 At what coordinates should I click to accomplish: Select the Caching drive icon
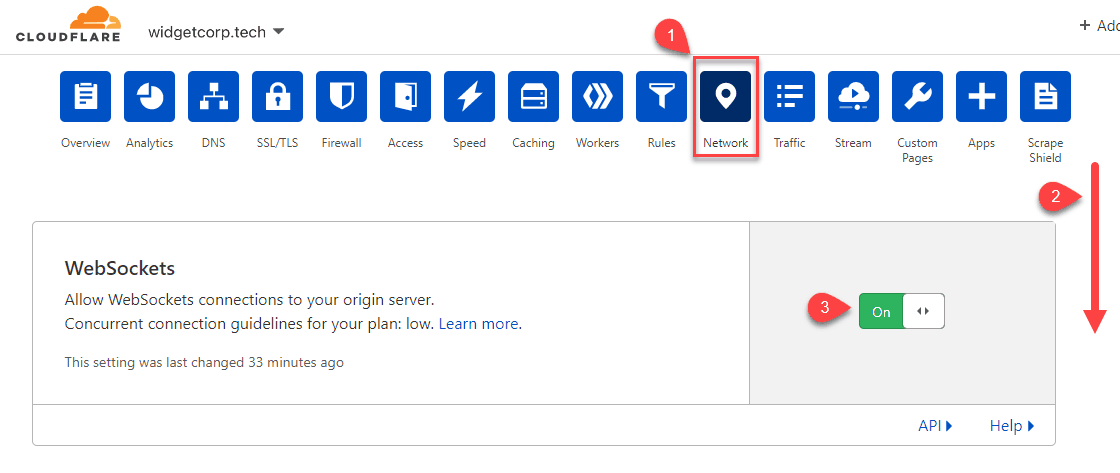point(533,97)
